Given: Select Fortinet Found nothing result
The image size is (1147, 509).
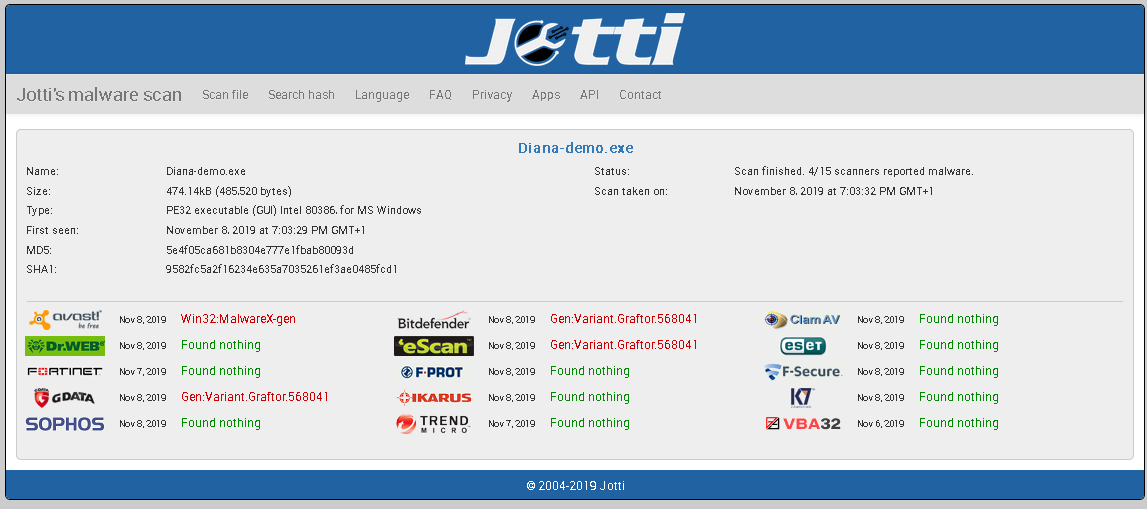Looking at the screenshot, I should (221, 371).
